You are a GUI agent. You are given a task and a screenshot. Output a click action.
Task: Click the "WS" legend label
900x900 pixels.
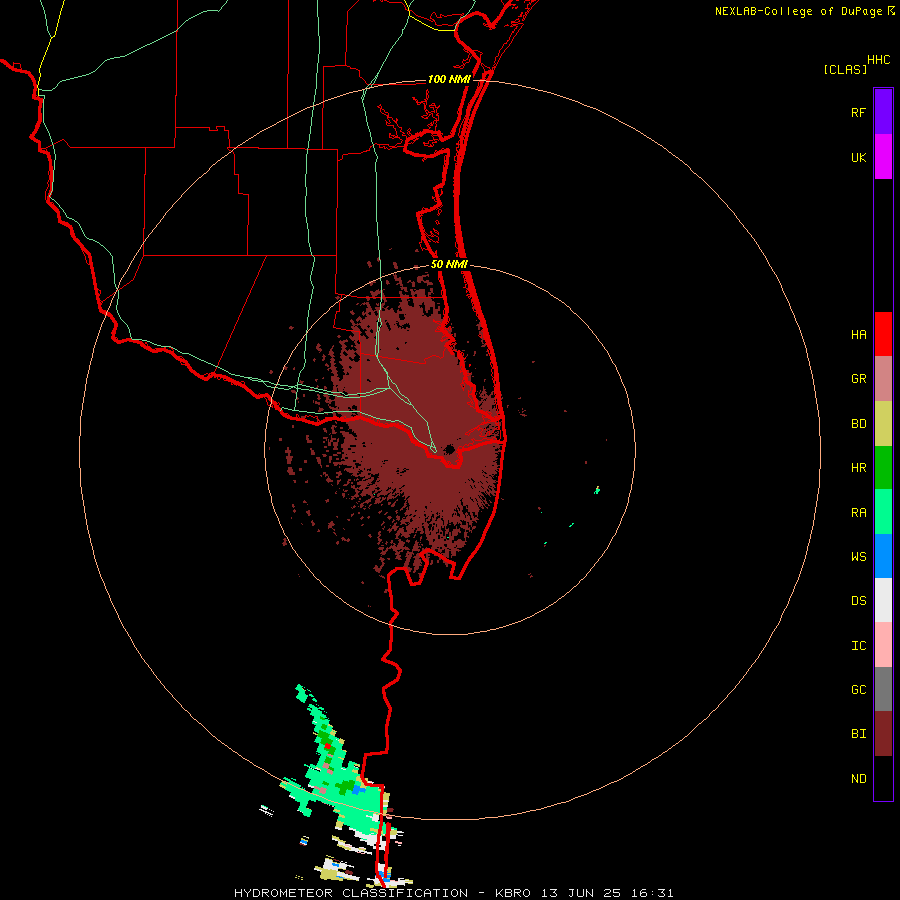[858, 556]
